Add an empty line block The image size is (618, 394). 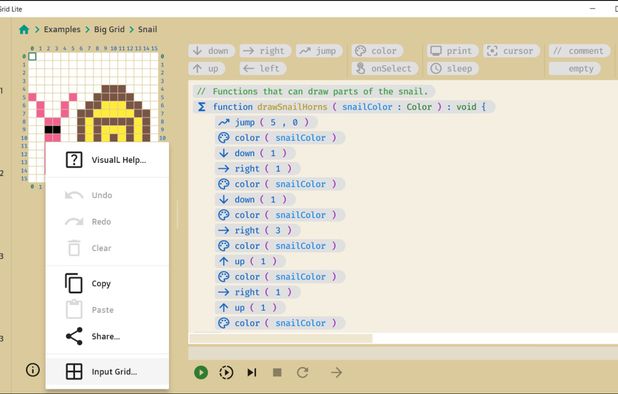pyautogui.click(x=575, y=69)
